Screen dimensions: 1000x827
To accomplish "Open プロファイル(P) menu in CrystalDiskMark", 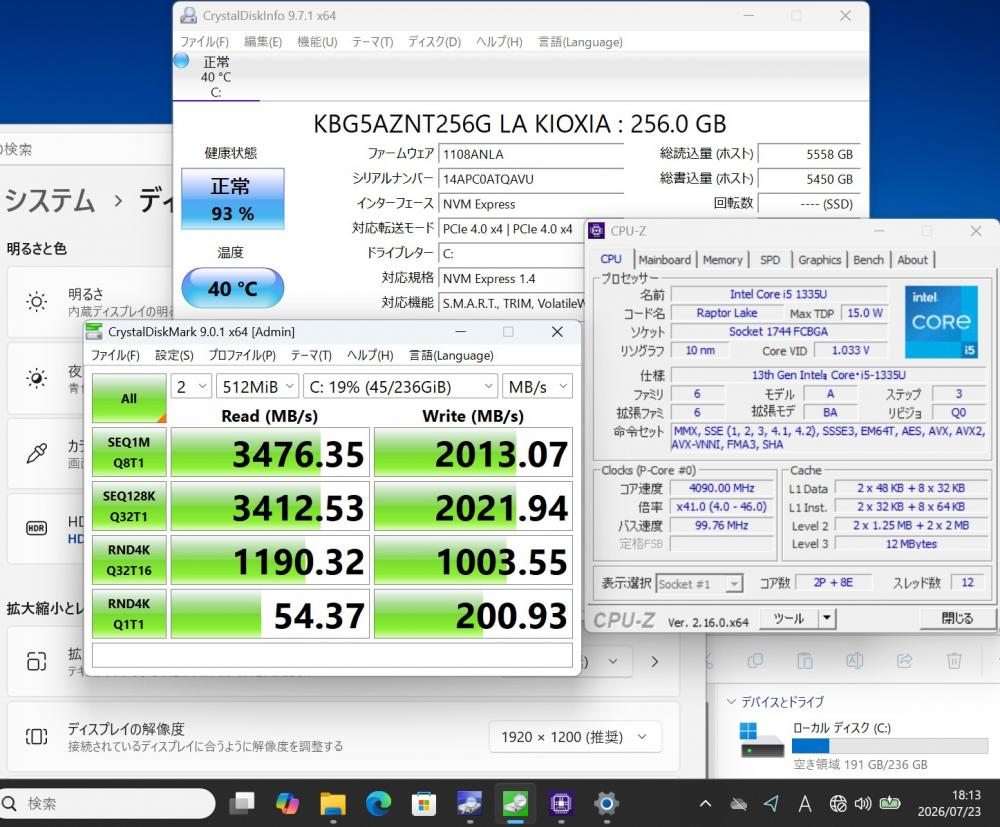I will coord(242,355).
